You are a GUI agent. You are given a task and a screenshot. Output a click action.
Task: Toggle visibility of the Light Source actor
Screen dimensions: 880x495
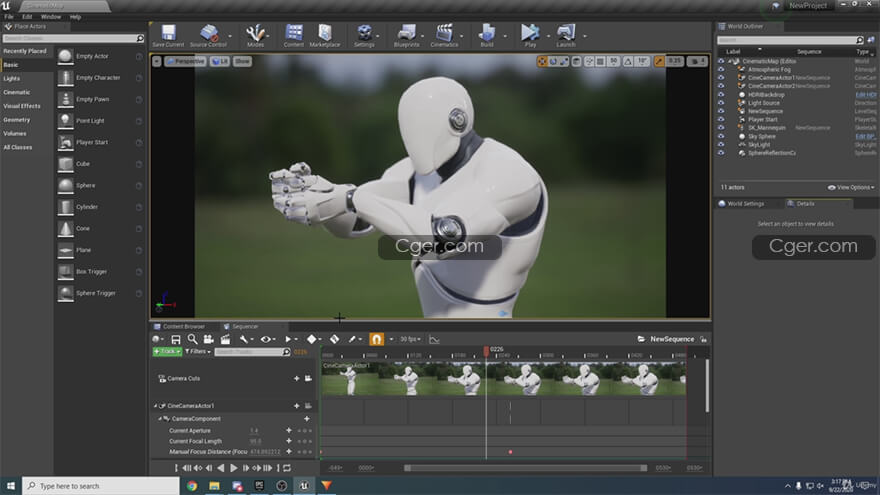pos(721,103)
